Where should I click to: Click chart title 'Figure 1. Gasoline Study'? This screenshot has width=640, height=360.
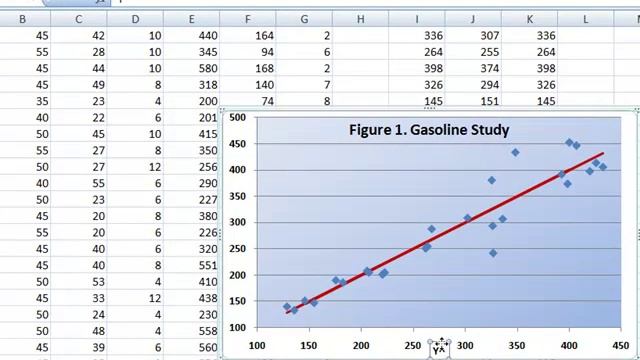pyautogui.click(x=429, y=130)
